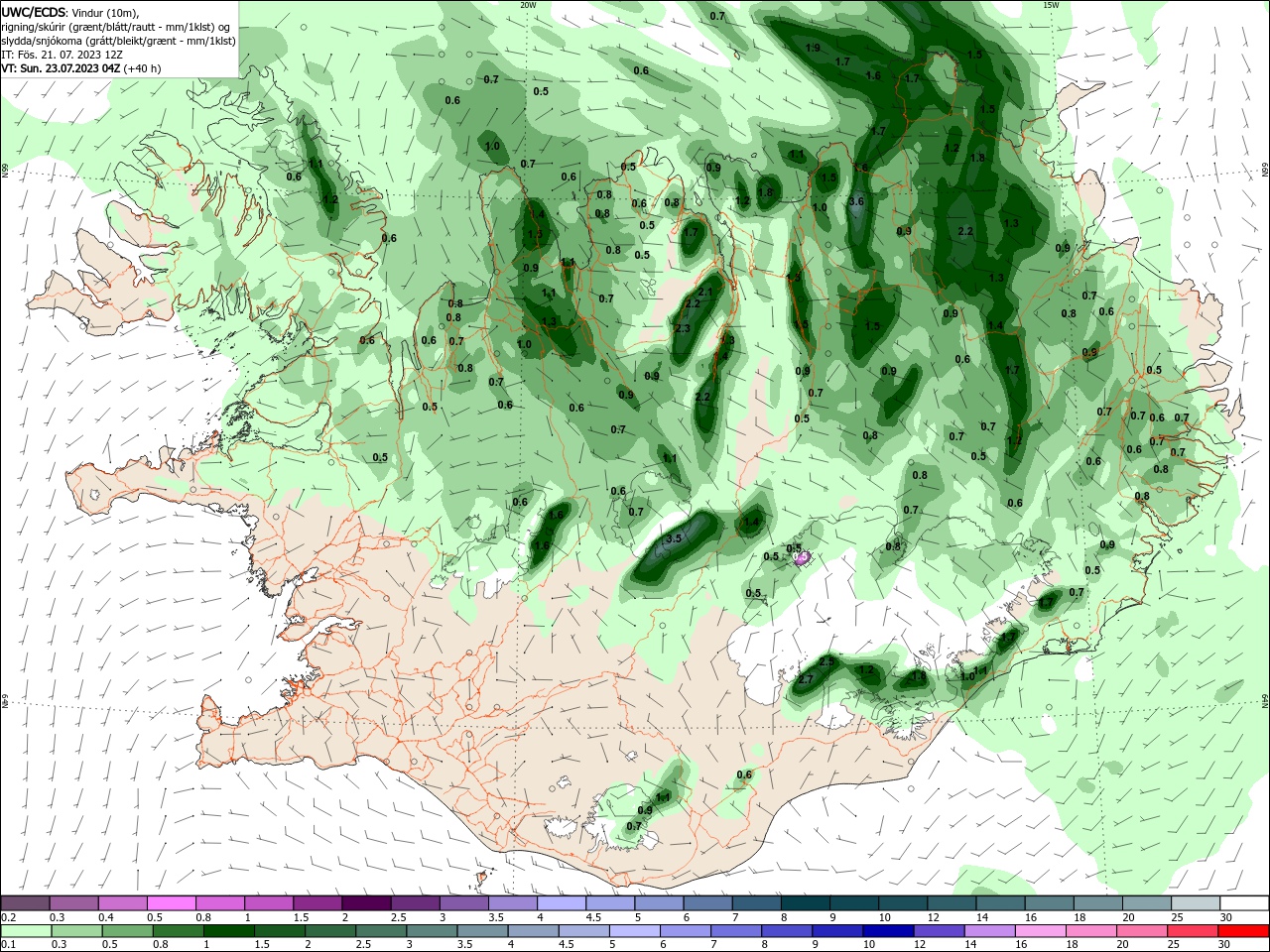Click the darkest green 1 mm rain swatch
Image resolution: width=1270 pixels, height=952 pixels.
pyautogui.click(x=229, y=931)
